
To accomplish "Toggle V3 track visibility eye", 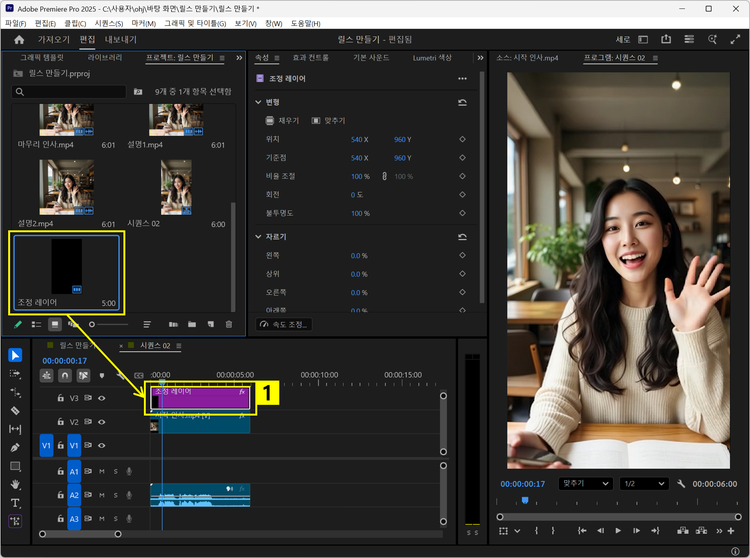I will [x=101, y=398].
